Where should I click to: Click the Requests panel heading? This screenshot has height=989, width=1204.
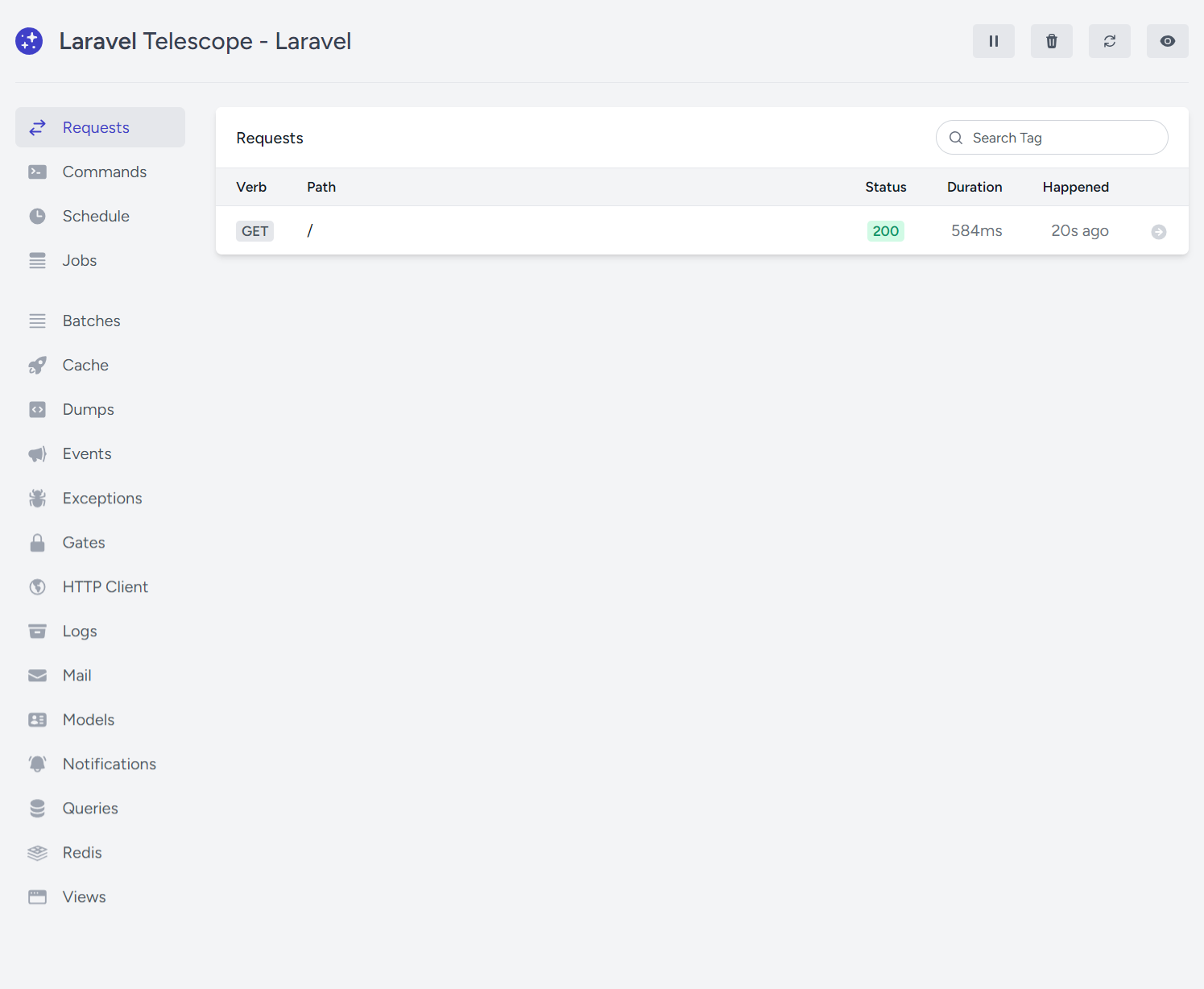coord(270,138)
